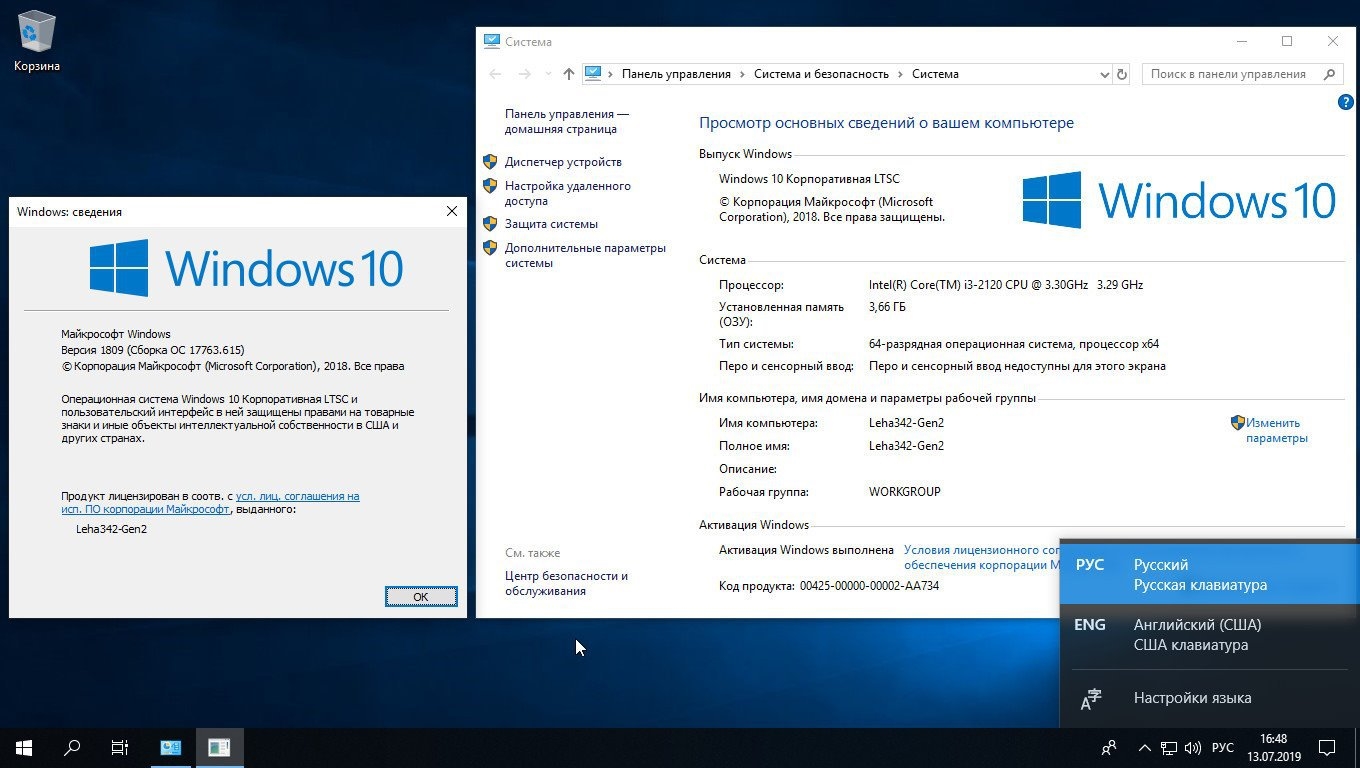Minimize the Система window
1360x768 pixels.
pyautogui.click(x=1241, y=41)
